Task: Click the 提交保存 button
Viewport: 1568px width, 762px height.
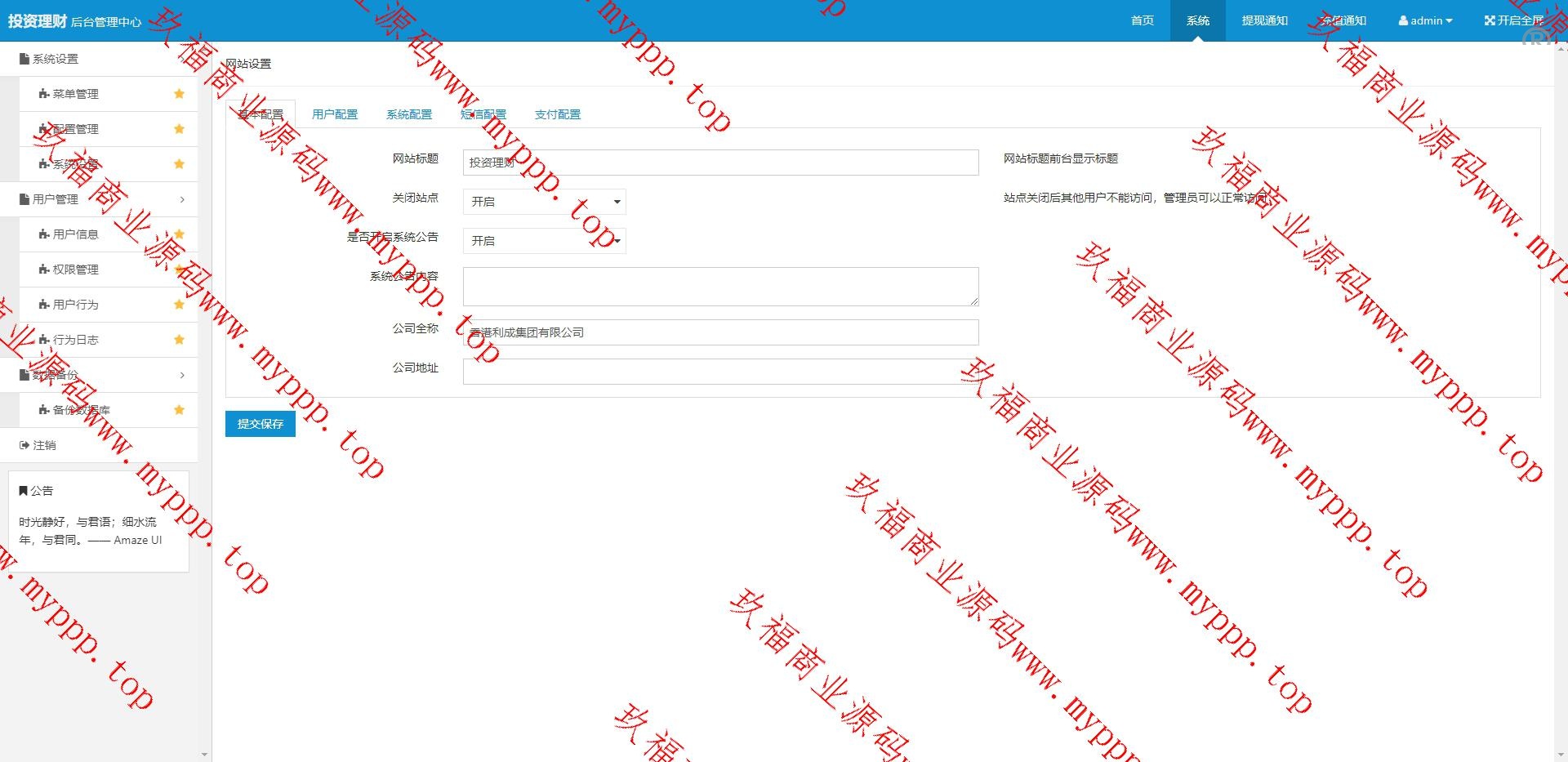Action: tap(260, 424)
